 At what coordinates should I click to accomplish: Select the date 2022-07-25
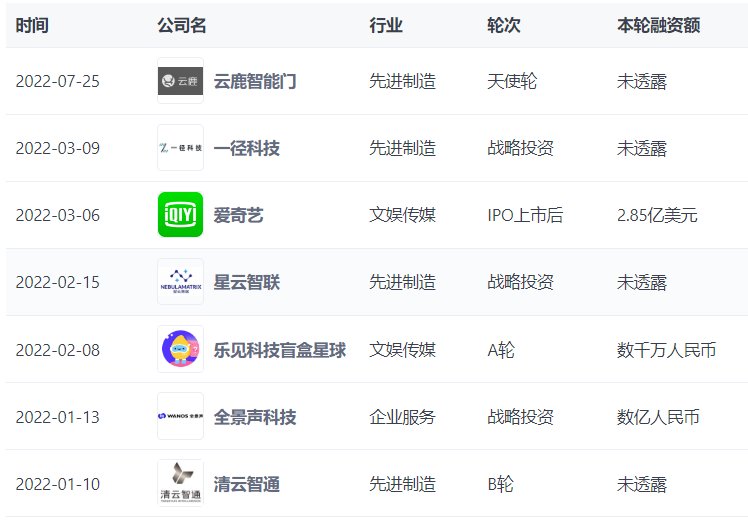[58, 81]
